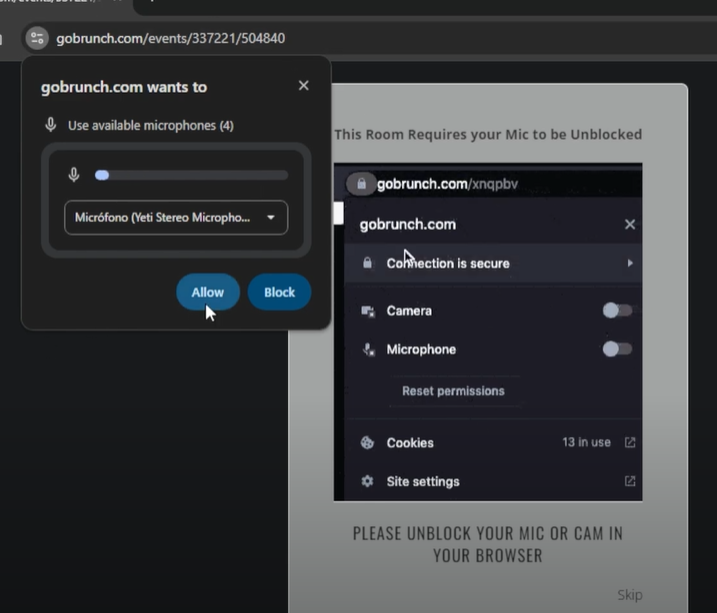Click 'Use available microphones (4)' text

pyautogui.click(x=151, y=125)
